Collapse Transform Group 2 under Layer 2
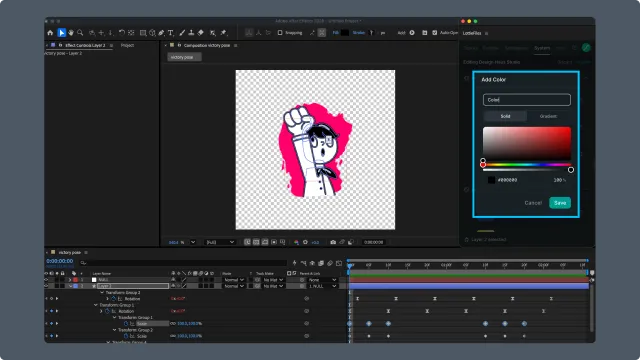Viewport: 640px width, 360px height. pos(102,293)
